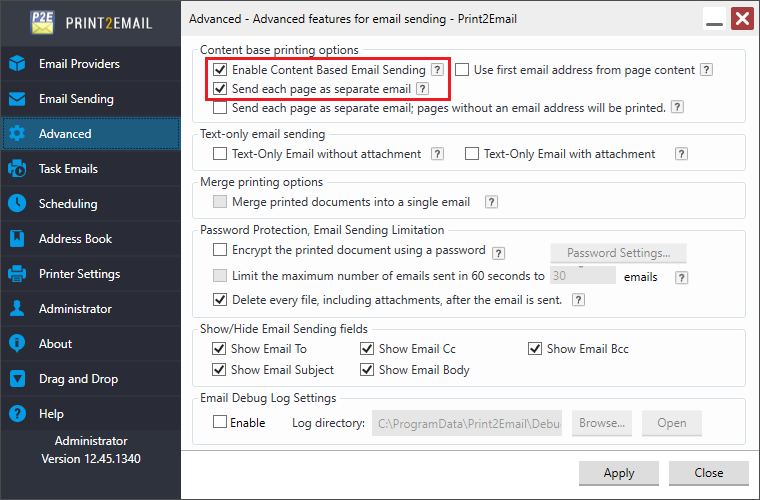Image resolution: width=760 pixels, height=500 pixels.
Task: Click the Email Providers cube icon
Action: tap(17, 64)
